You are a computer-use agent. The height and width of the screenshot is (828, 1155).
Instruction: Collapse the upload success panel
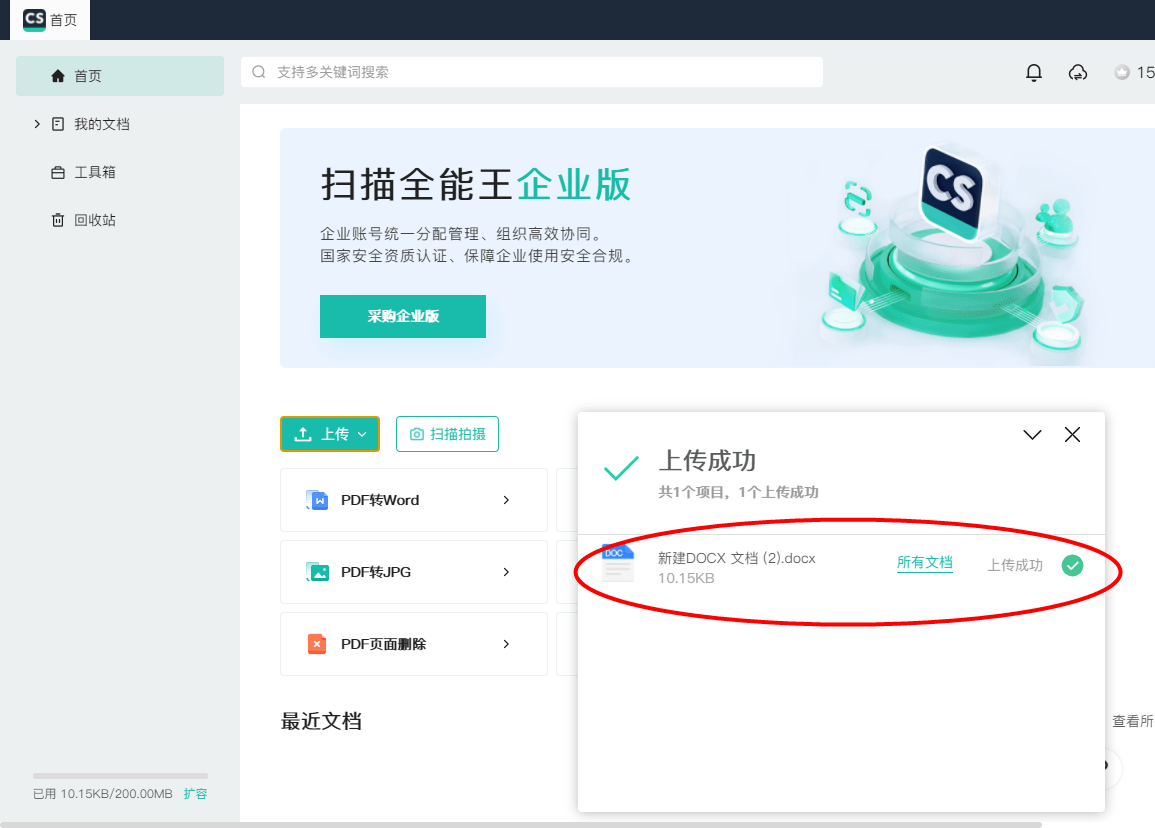click(1032, 434)
